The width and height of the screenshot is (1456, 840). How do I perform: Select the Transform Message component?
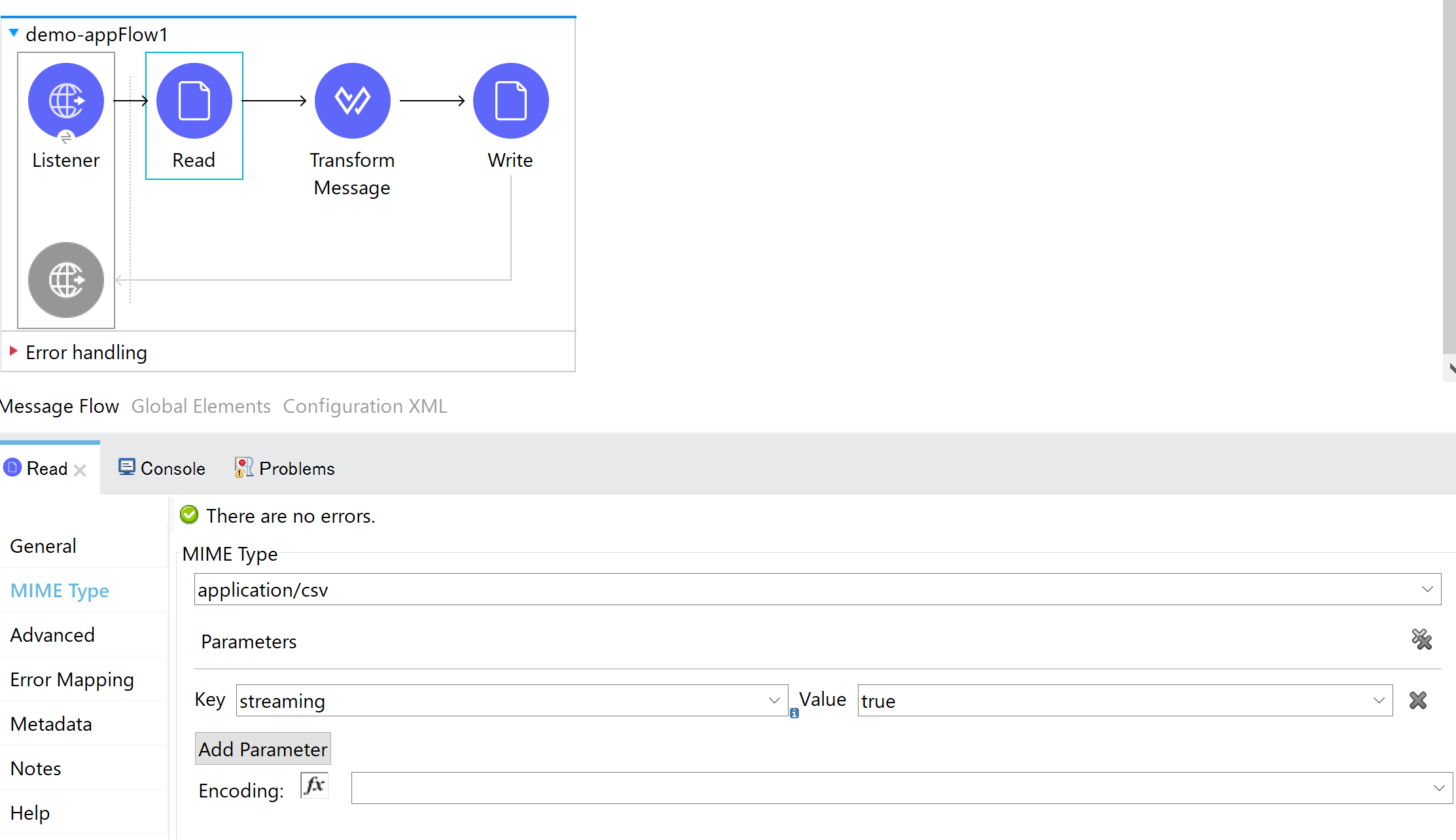tap(352, 100)
